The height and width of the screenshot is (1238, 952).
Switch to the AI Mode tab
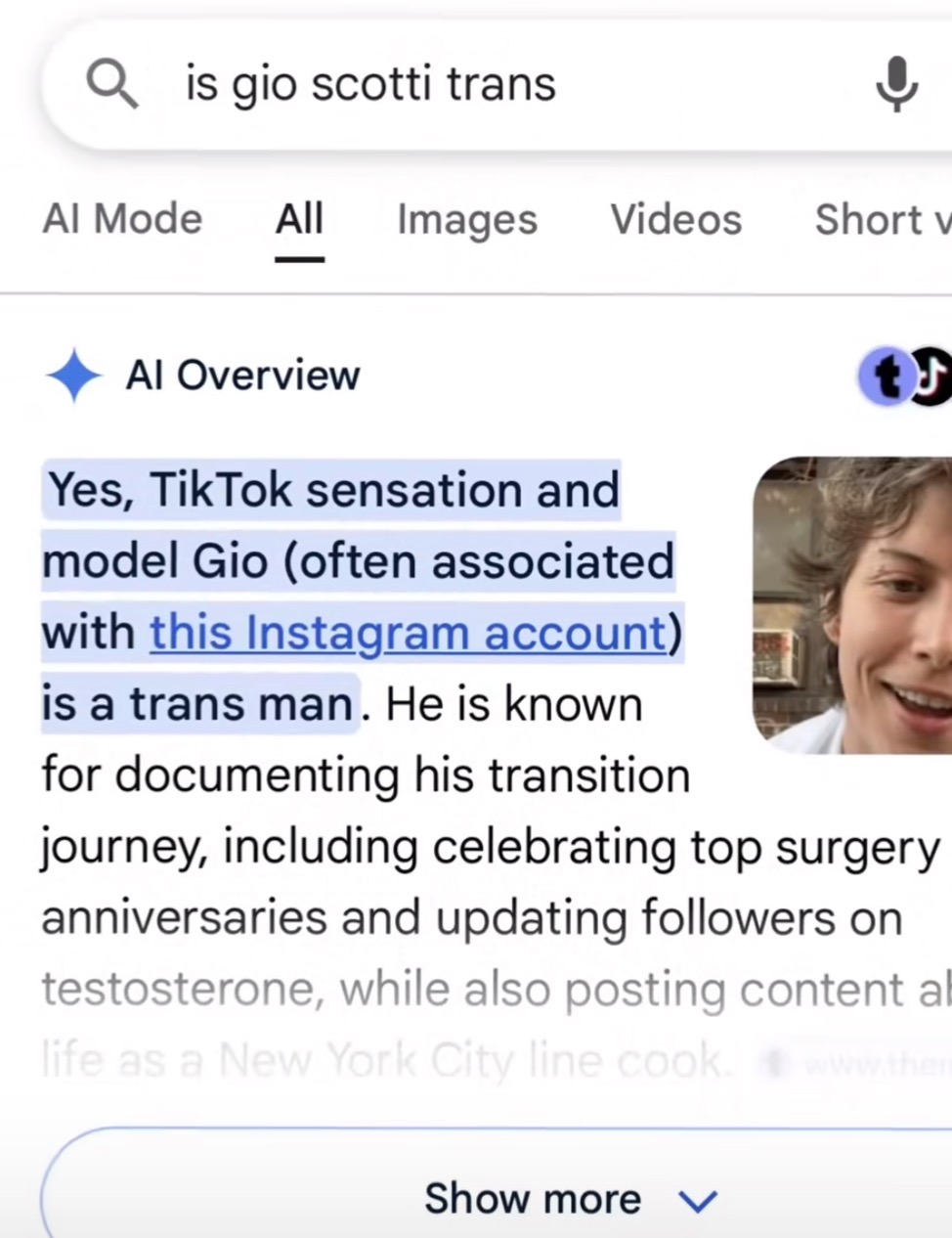(122, 219)
